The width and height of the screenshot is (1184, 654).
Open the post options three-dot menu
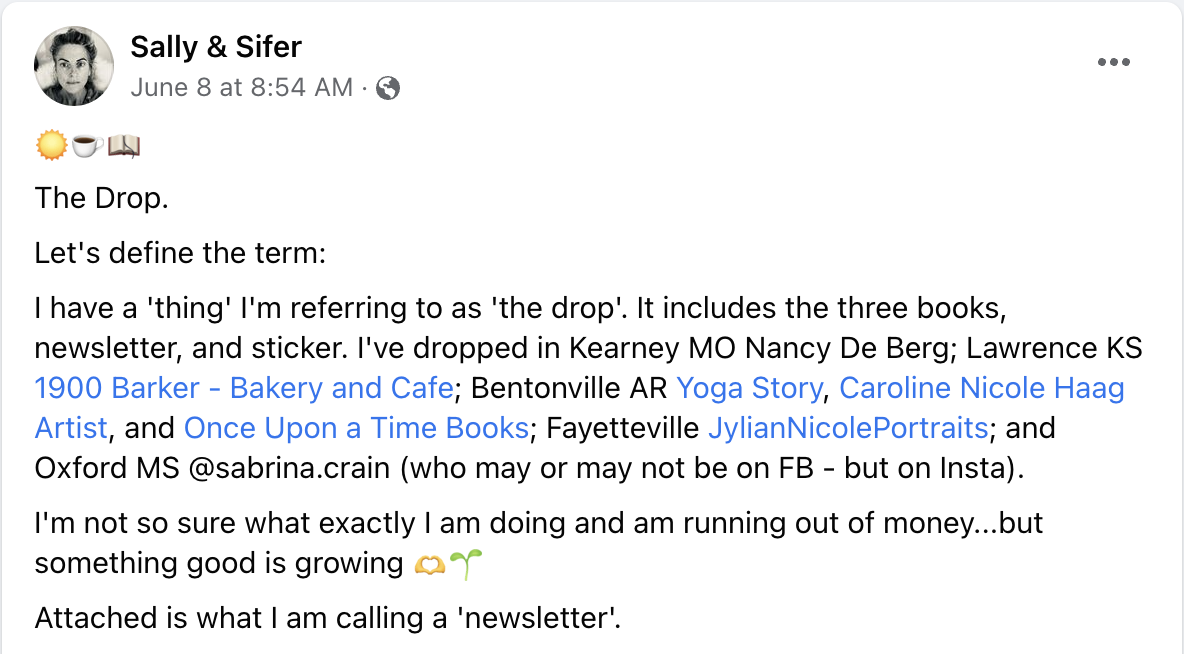tap(1113, 62)
